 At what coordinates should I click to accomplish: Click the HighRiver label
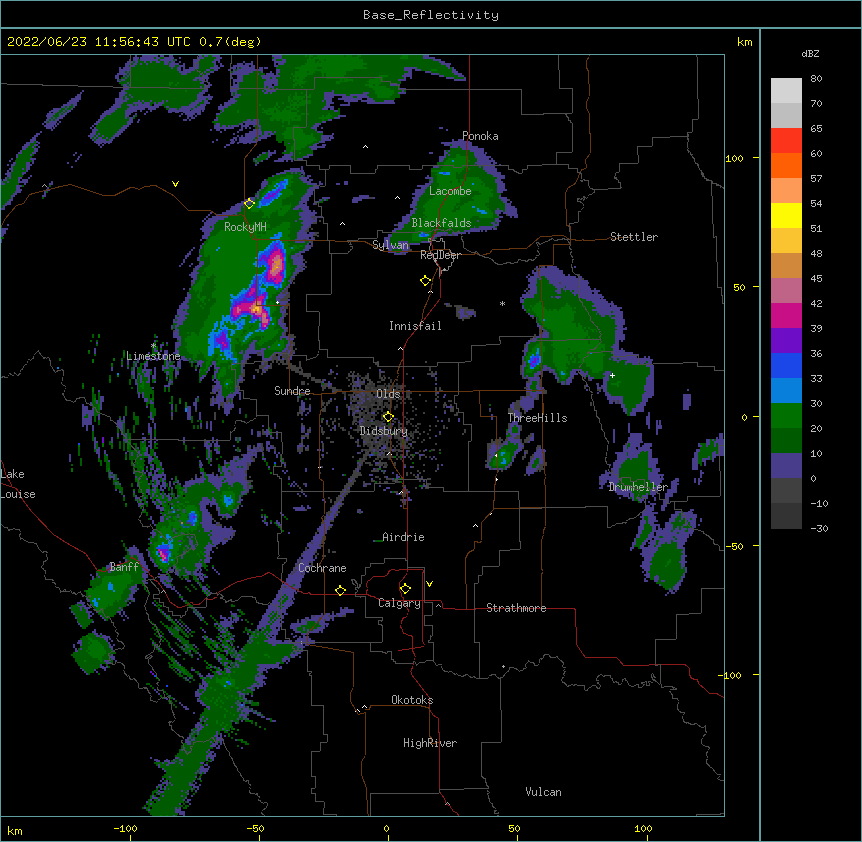[x=430, y=743]
